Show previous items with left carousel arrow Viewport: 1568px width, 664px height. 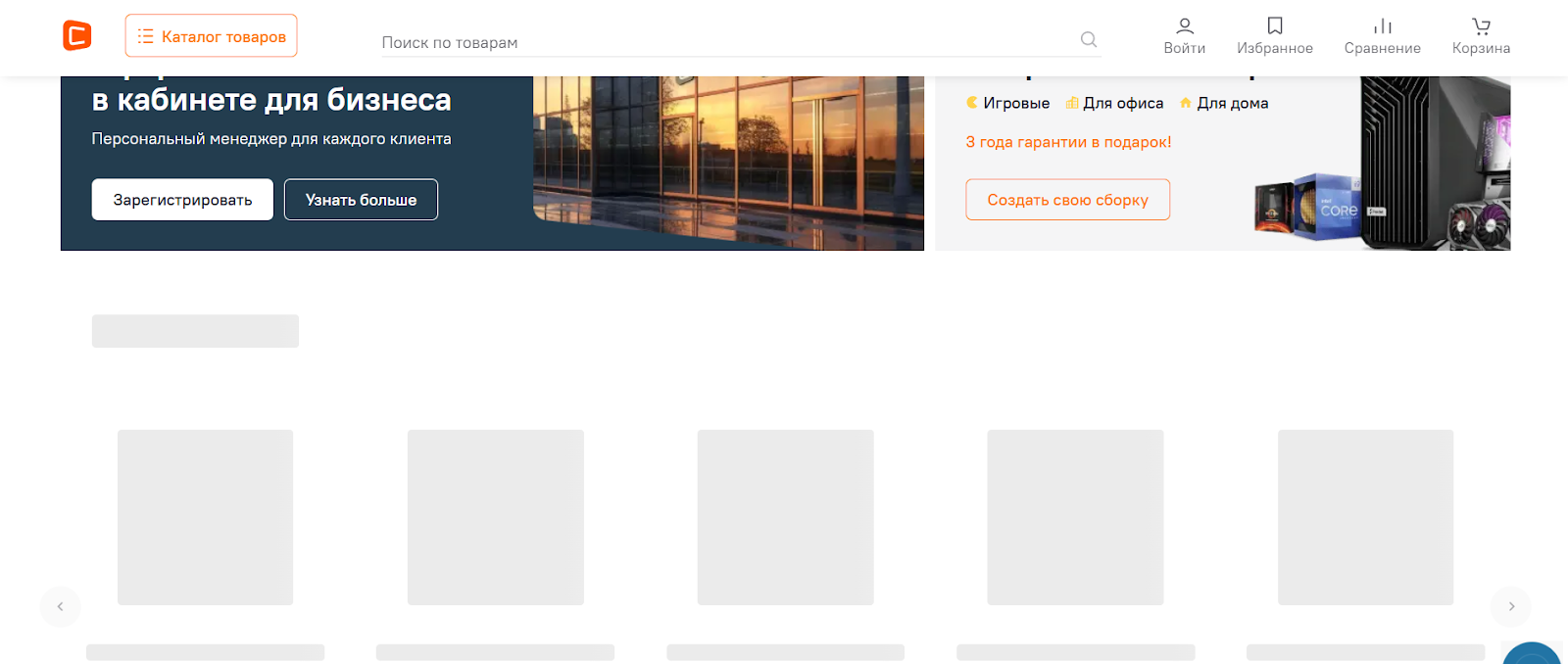point(61,606)
